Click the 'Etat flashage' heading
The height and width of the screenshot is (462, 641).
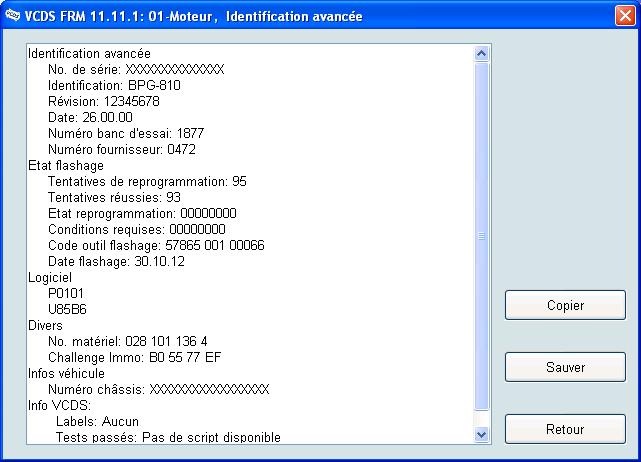point(66,166)
